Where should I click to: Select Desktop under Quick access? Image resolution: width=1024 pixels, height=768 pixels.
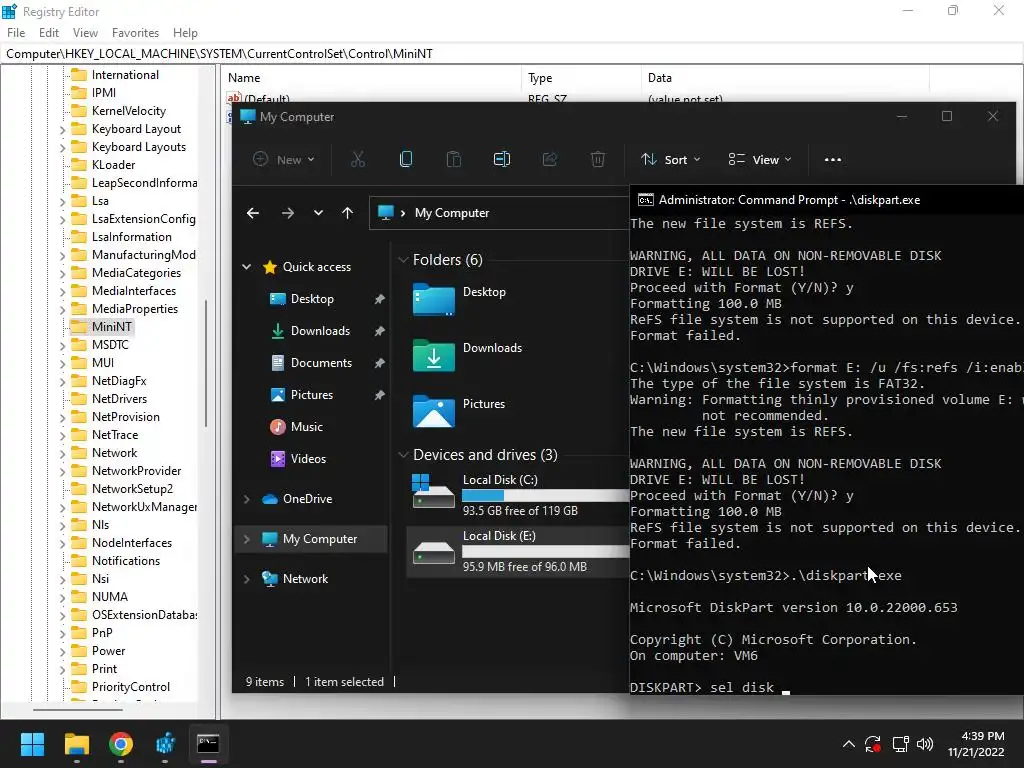pyautogui.click(x=312, y=299)
